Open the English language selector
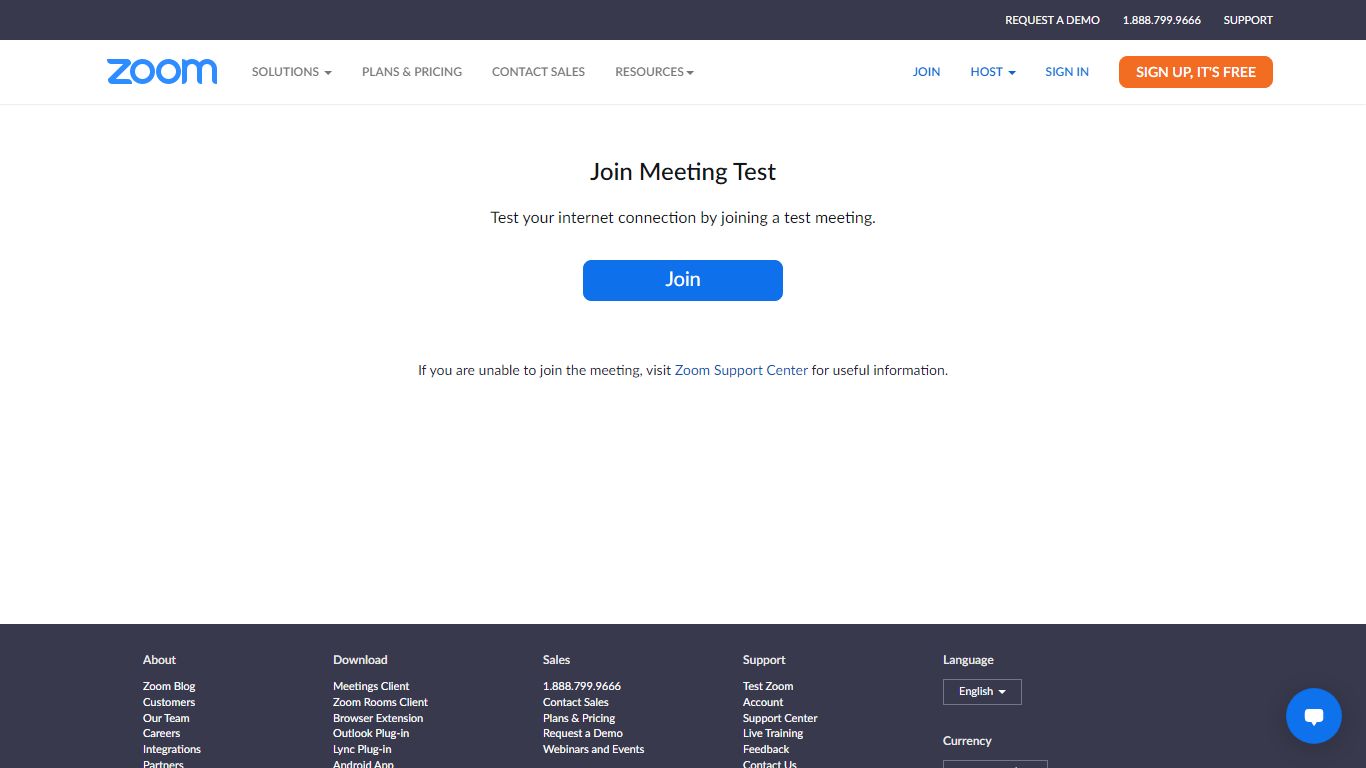 [x=982, y=692]
